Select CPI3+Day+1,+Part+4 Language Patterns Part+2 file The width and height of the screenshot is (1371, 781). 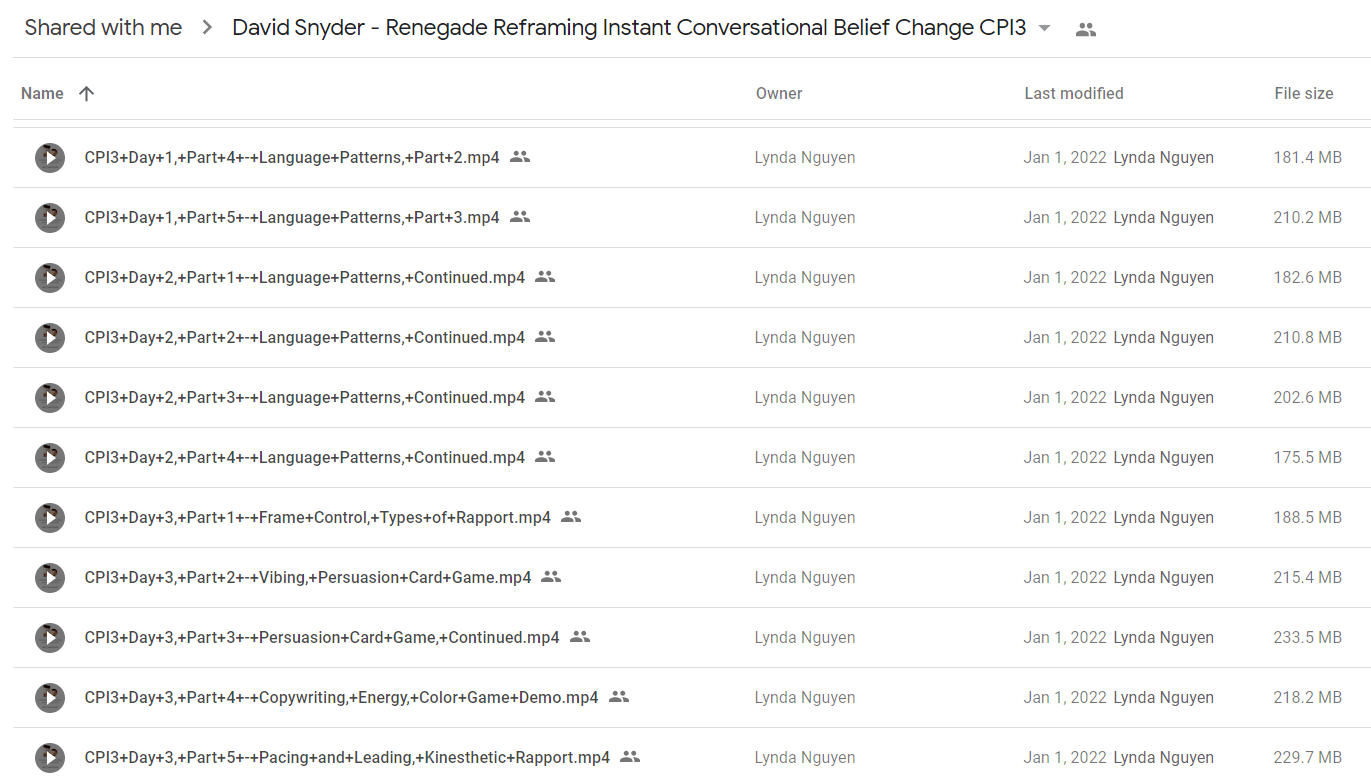tap(292, 158)
